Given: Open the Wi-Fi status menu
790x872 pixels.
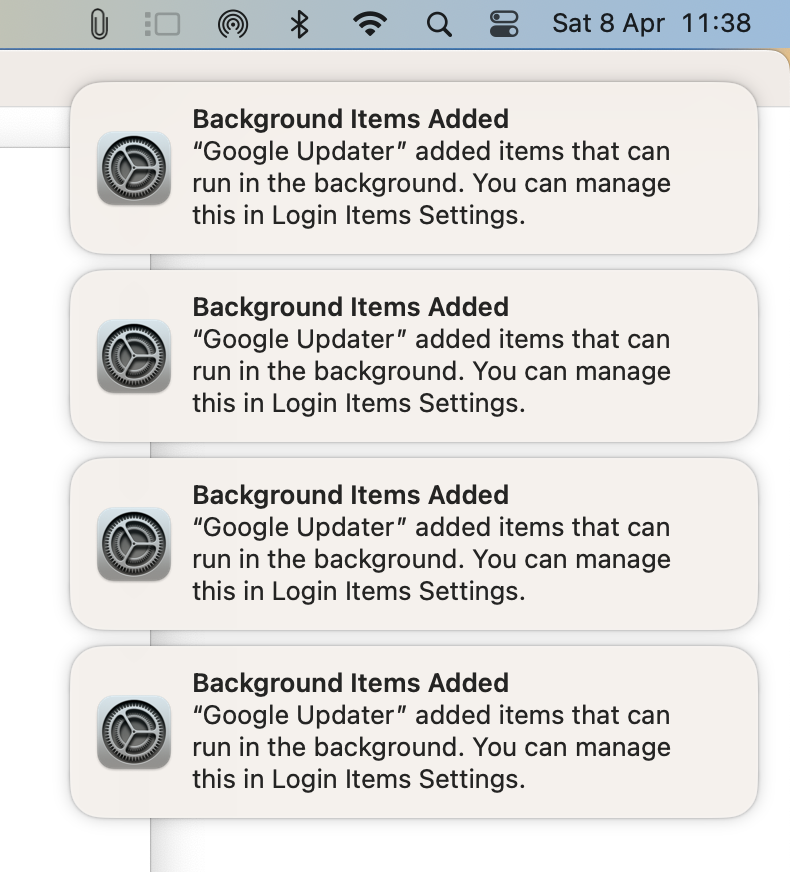Looking at the screenshot, I should (371, 24).
